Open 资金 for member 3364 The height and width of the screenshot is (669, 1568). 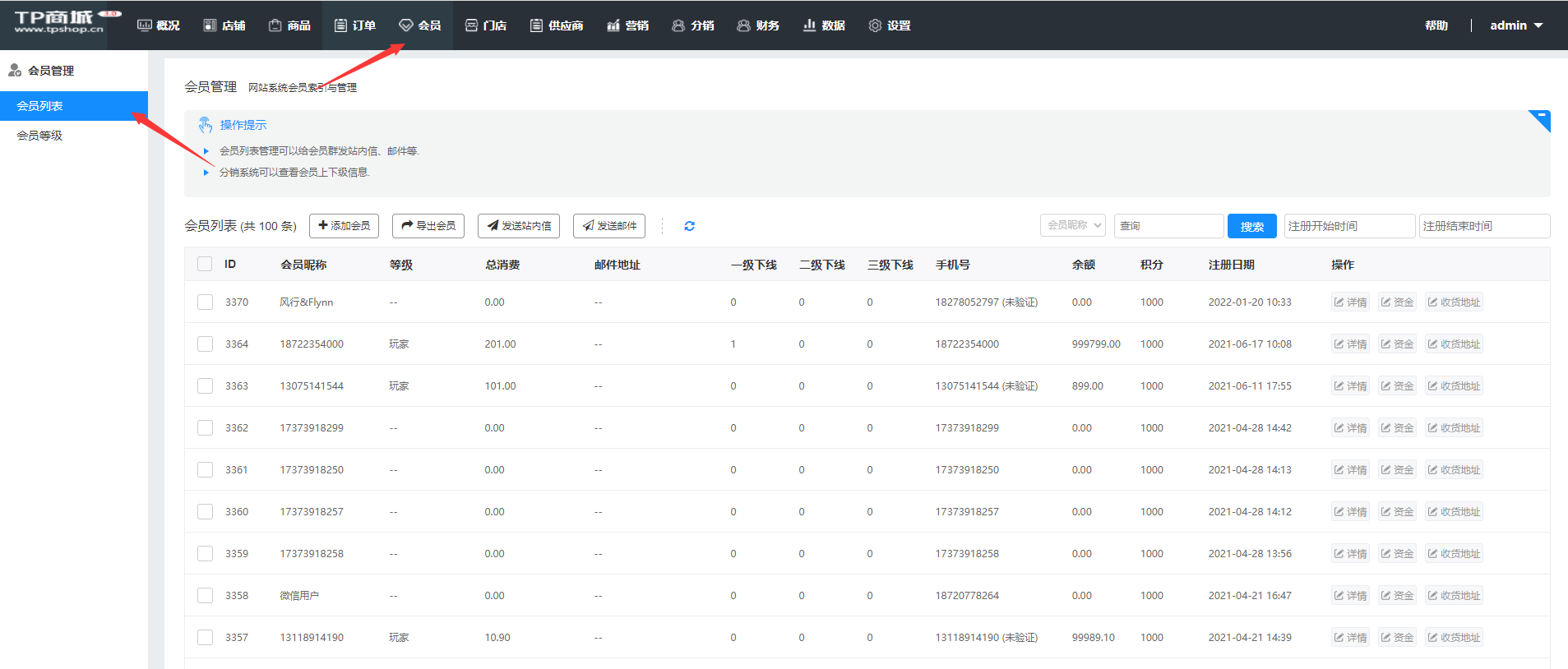pos(1397,344)
